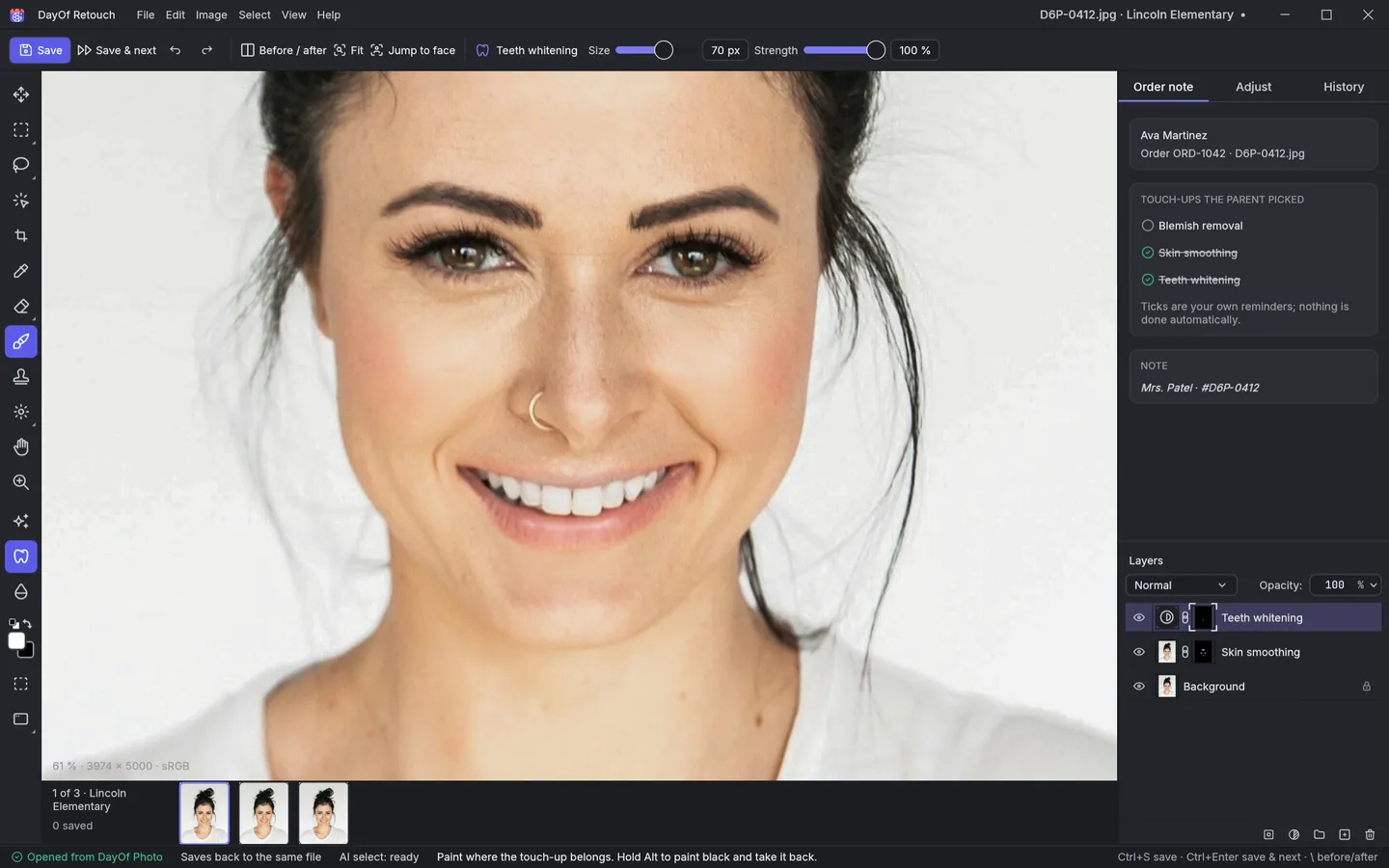Image resolution: width=1389 pixels, height=868 pixels.
Task: Untick the Teeth whitening reminder
Action: pos(1148,280)
